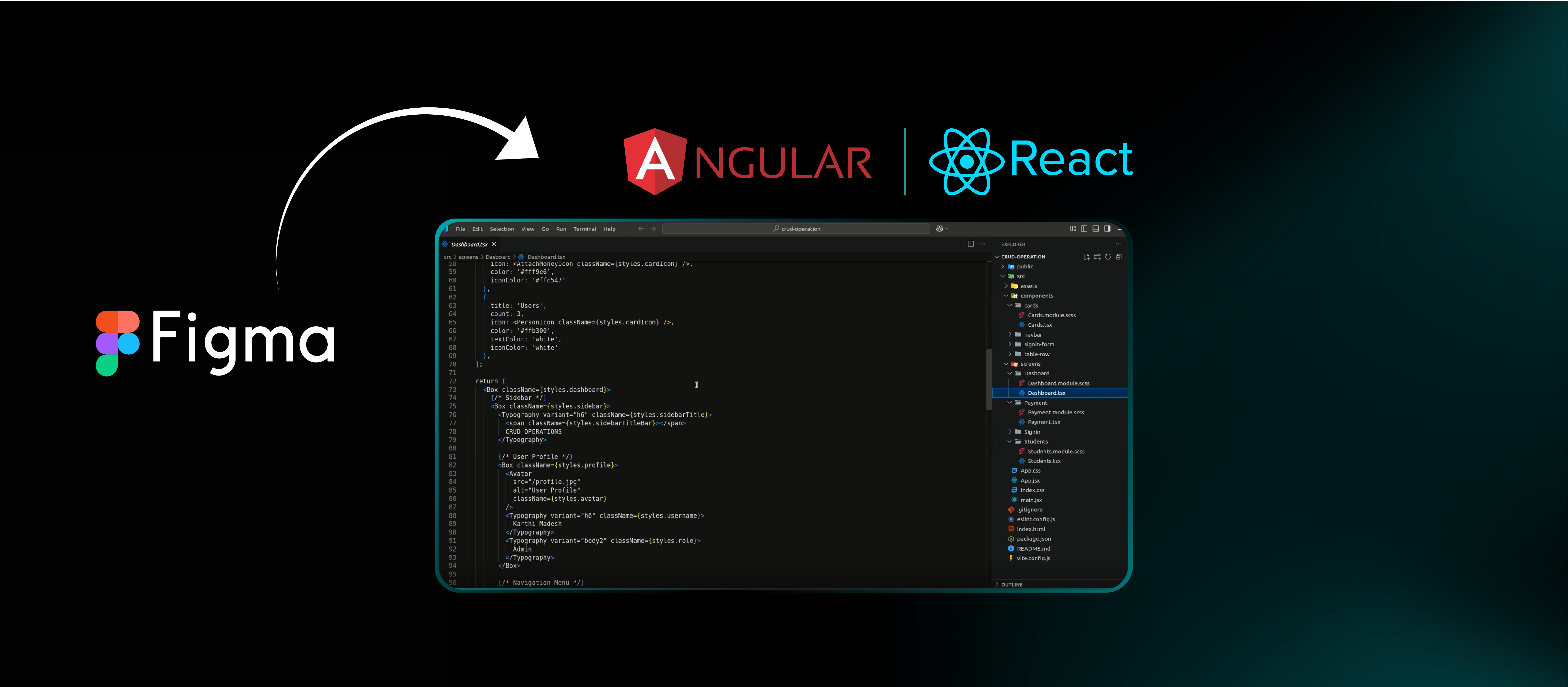Collapse the screens folder
Image resolution: width=1568 pixels, height=687 pixels.
click(x=1060, y=364)
